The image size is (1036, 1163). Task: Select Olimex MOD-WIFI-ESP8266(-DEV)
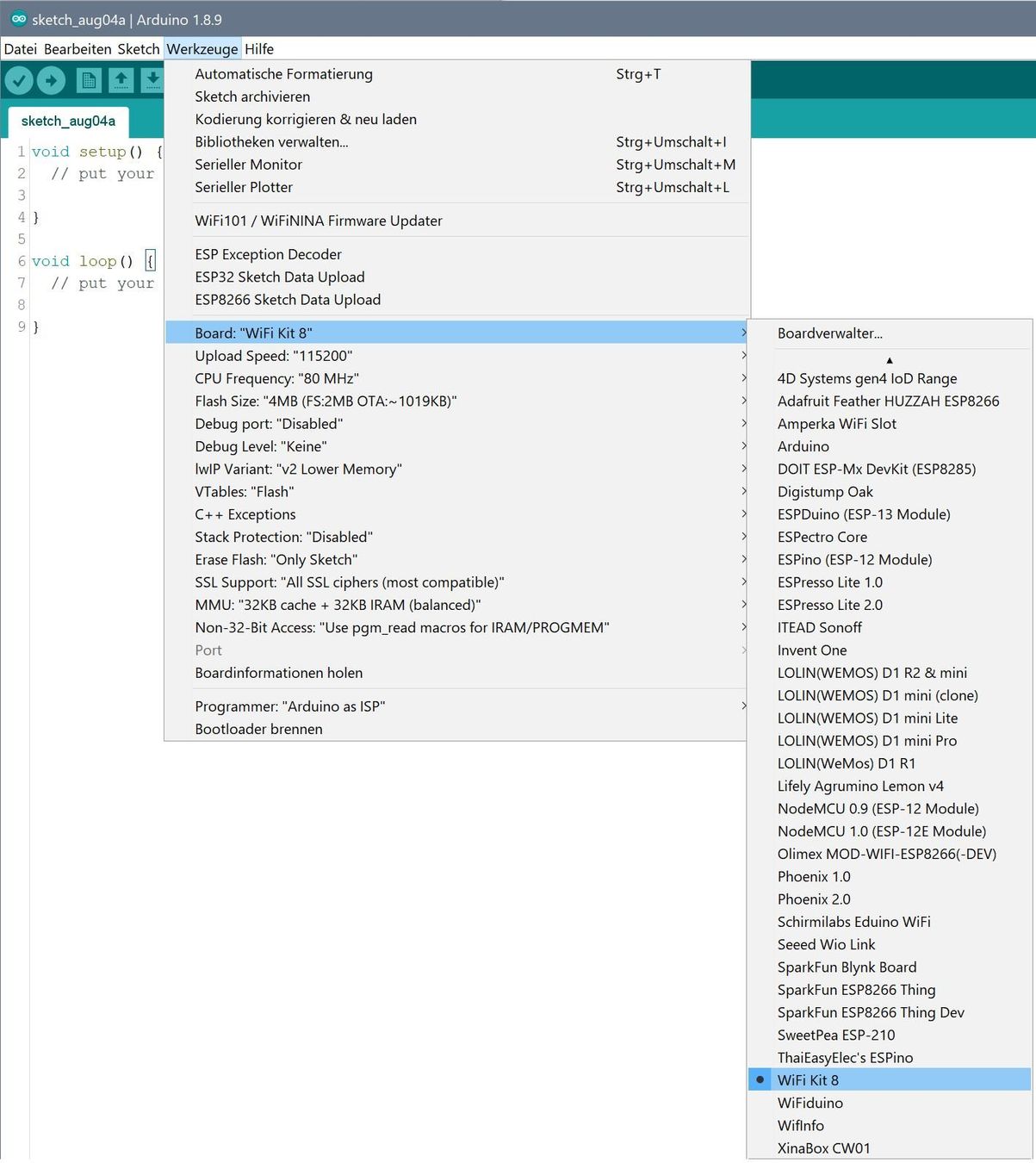(x=889, y=854)
